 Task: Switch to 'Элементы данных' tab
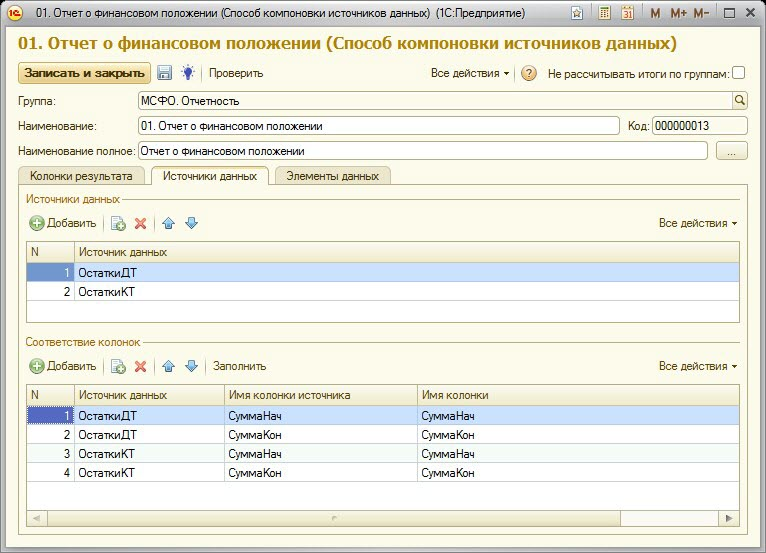[332, 176]
